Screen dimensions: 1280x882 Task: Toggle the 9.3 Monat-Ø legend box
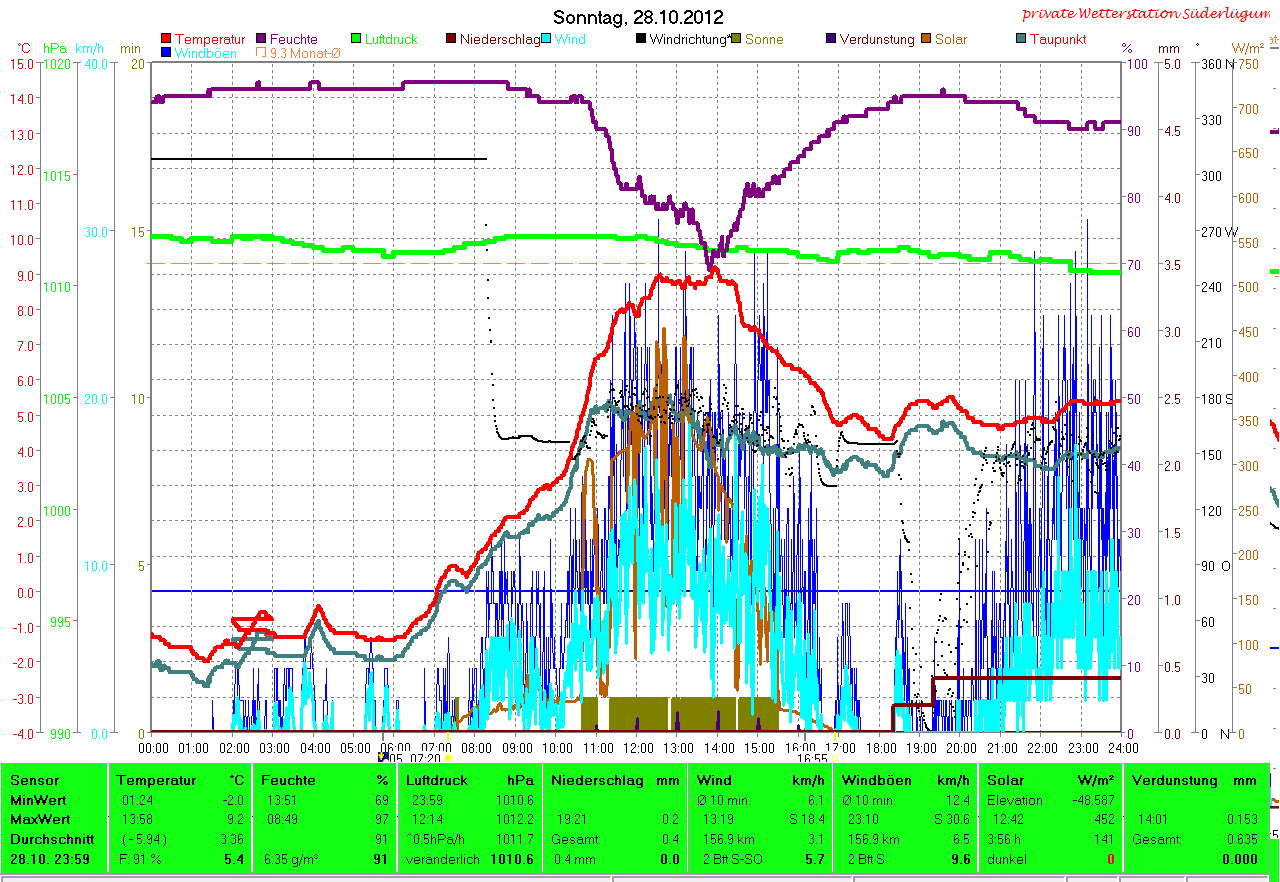262,52
